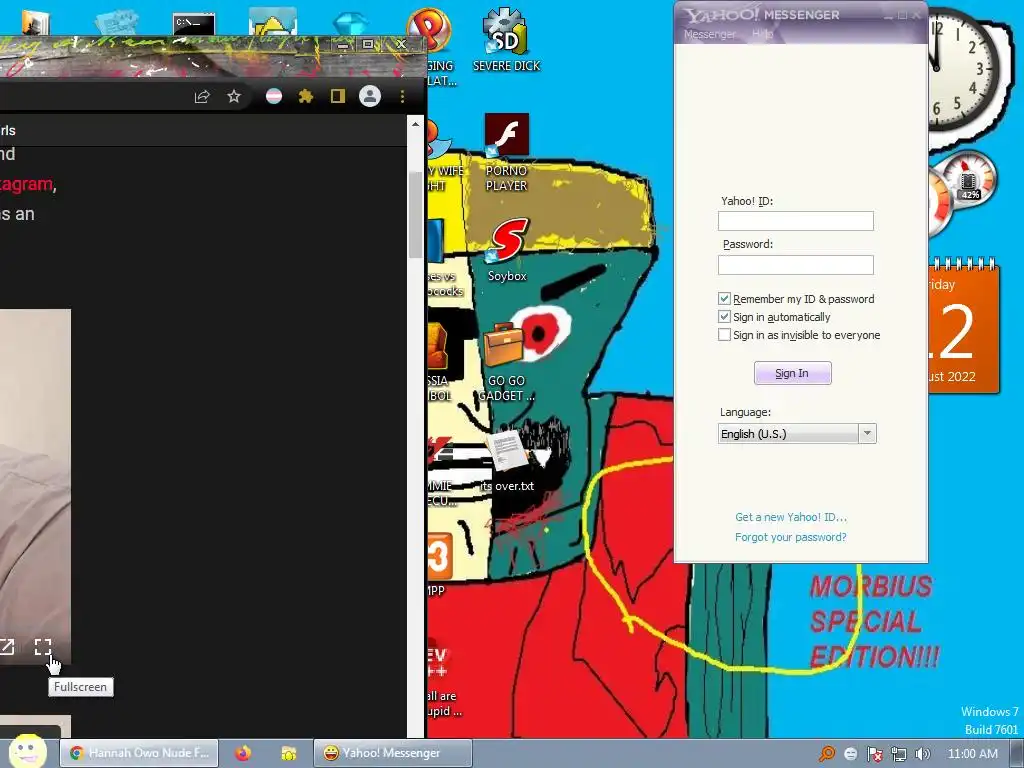The image size is (1024, 768).
Task: Click the Yahoo! ID input field
Action: 795,221
